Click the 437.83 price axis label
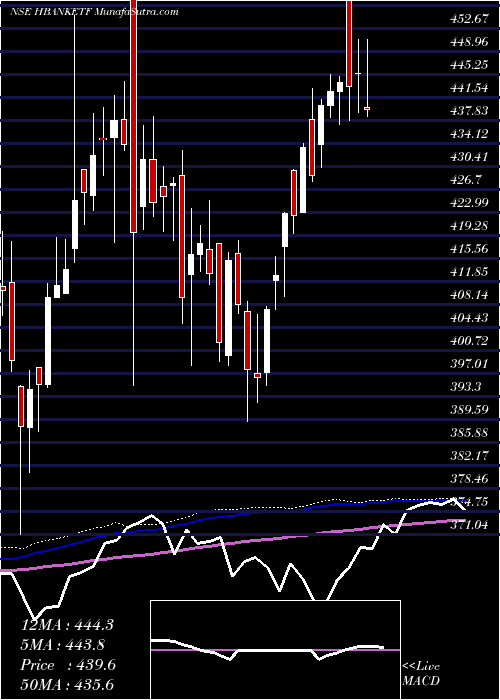500x700 pixels. point(468,111)
